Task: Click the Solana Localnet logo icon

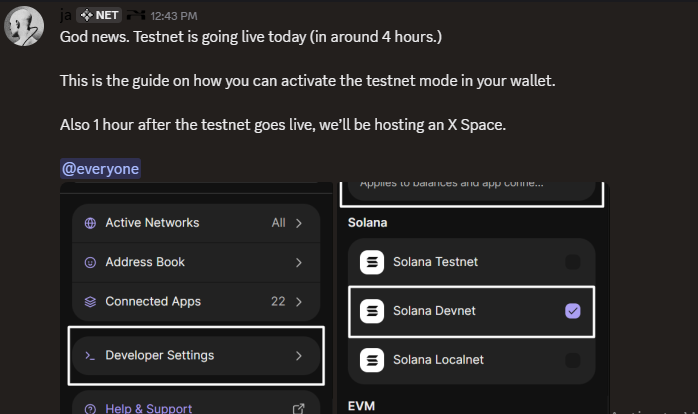Action: pyautogui.click(x=372, y=360)
